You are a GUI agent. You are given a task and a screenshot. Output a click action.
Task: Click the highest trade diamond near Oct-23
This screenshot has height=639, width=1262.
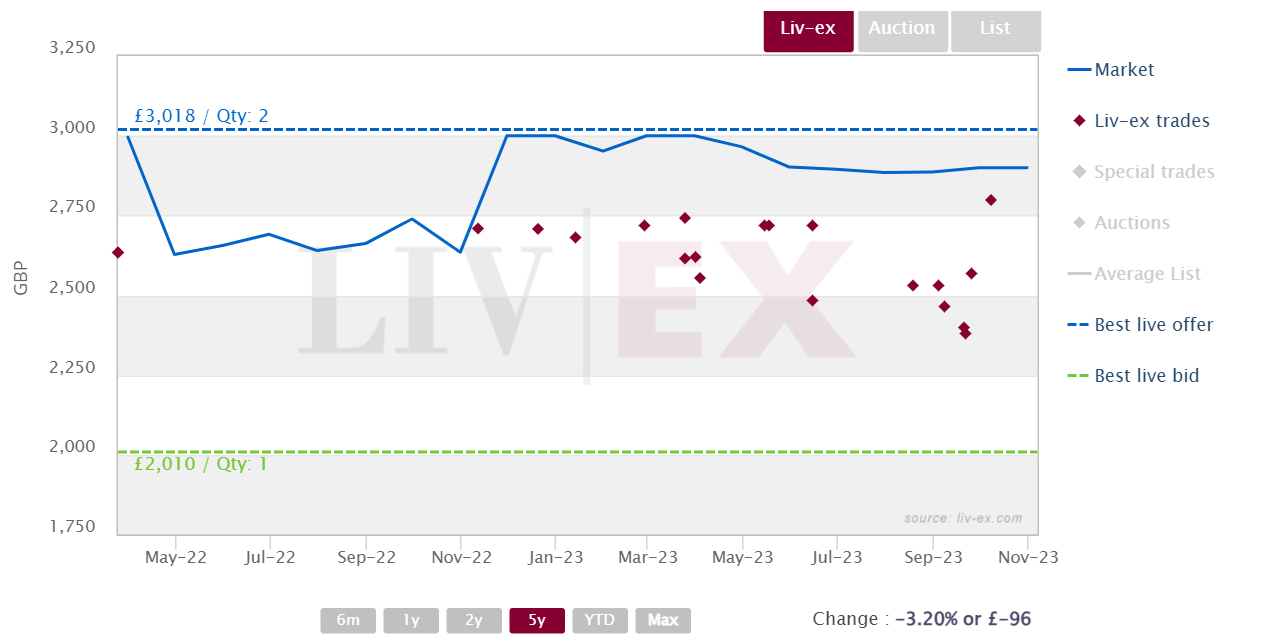[x=991, y=200]
